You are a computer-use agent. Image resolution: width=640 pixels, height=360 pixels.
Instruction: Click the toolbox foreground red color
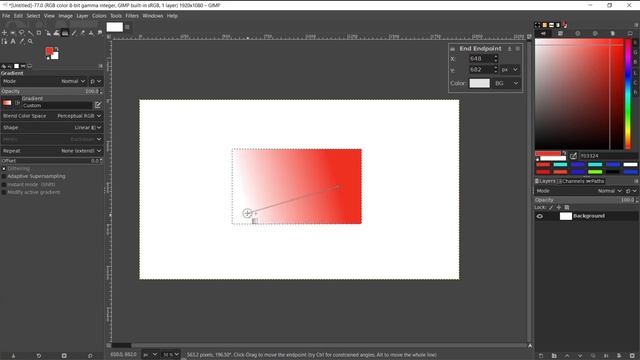pos(49,51)
